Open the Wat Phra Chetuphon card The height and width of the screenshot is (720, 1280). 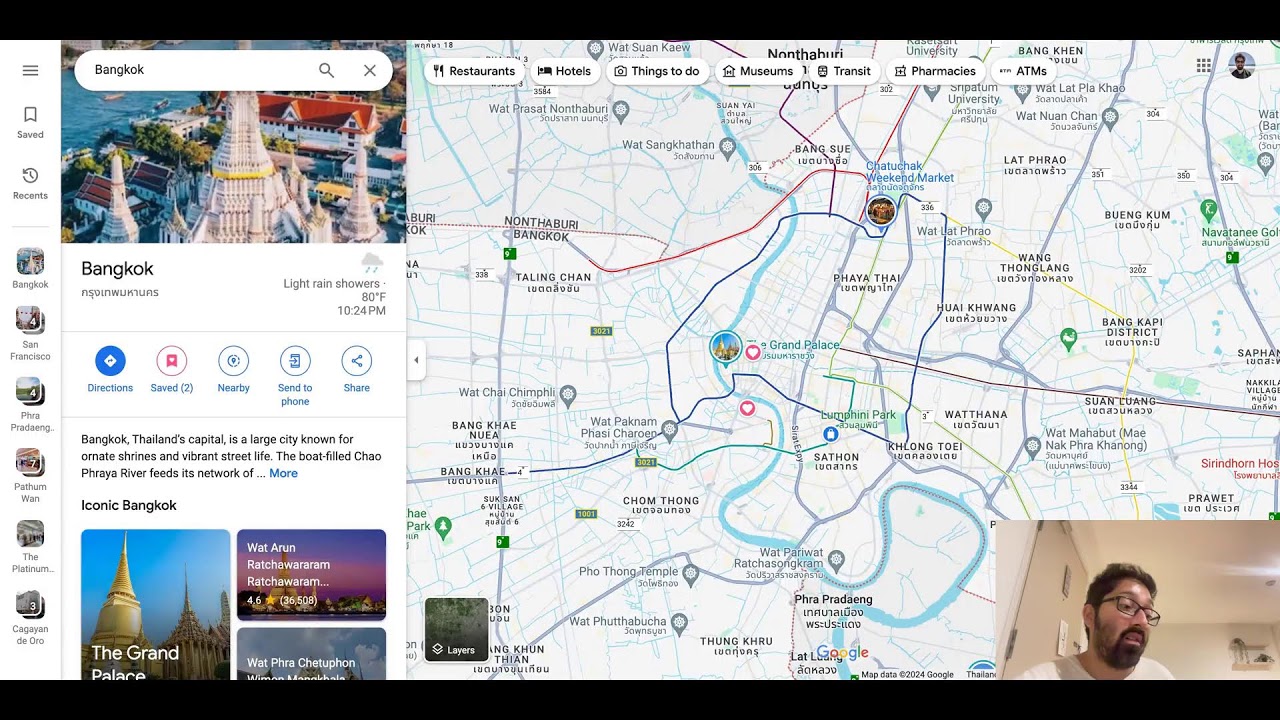(x=311, y=654)
